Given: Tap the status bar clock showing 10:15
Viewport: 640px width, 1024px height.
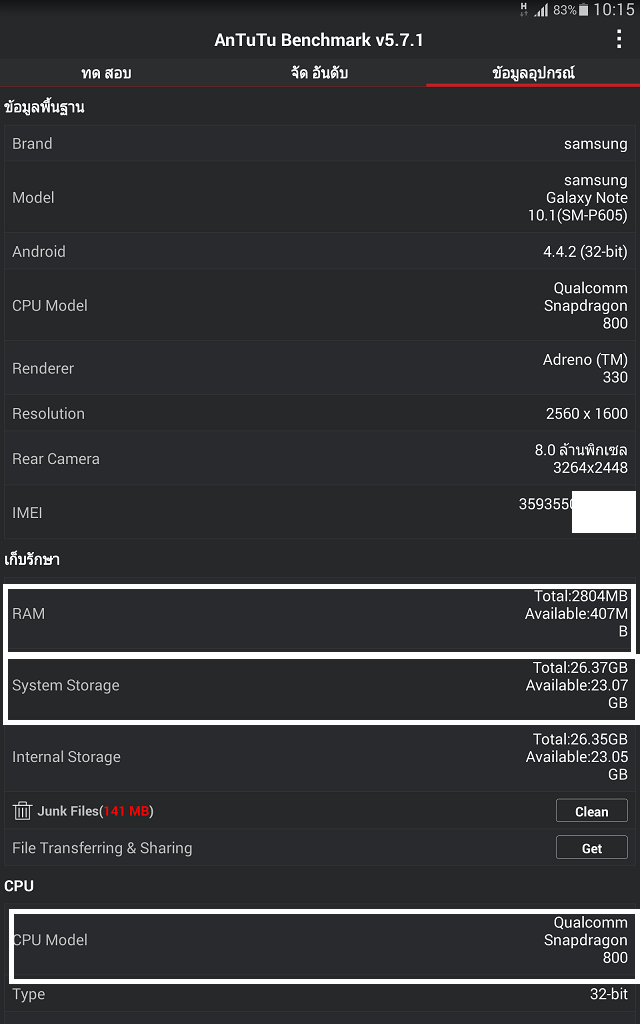Looking at the screenshot, I should (x=614, y=10).
